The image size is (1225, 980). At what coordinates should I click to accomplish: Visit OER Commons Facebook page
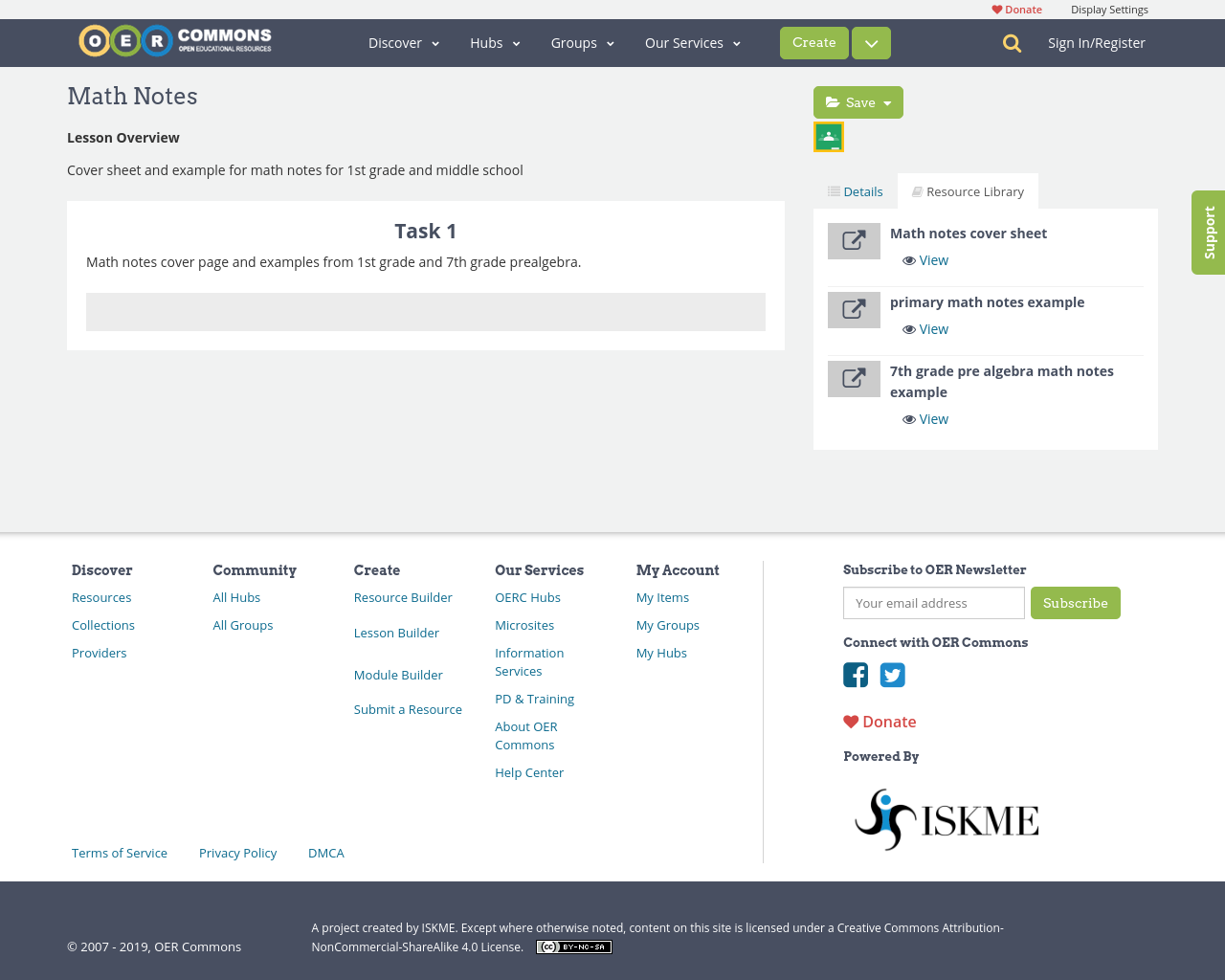coord(855,675)
